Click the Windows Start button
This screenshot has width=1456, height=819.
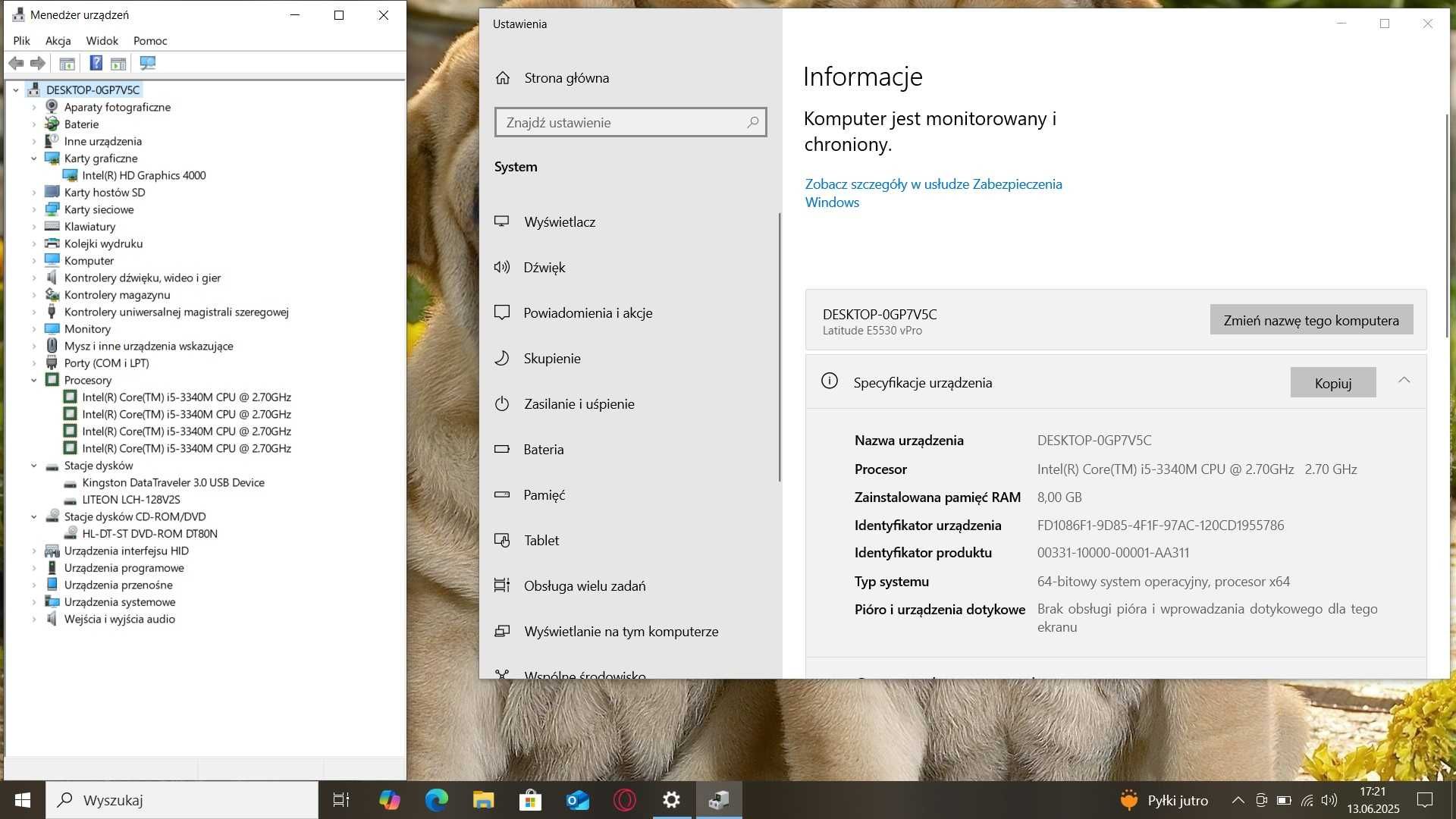coord(23,800)
